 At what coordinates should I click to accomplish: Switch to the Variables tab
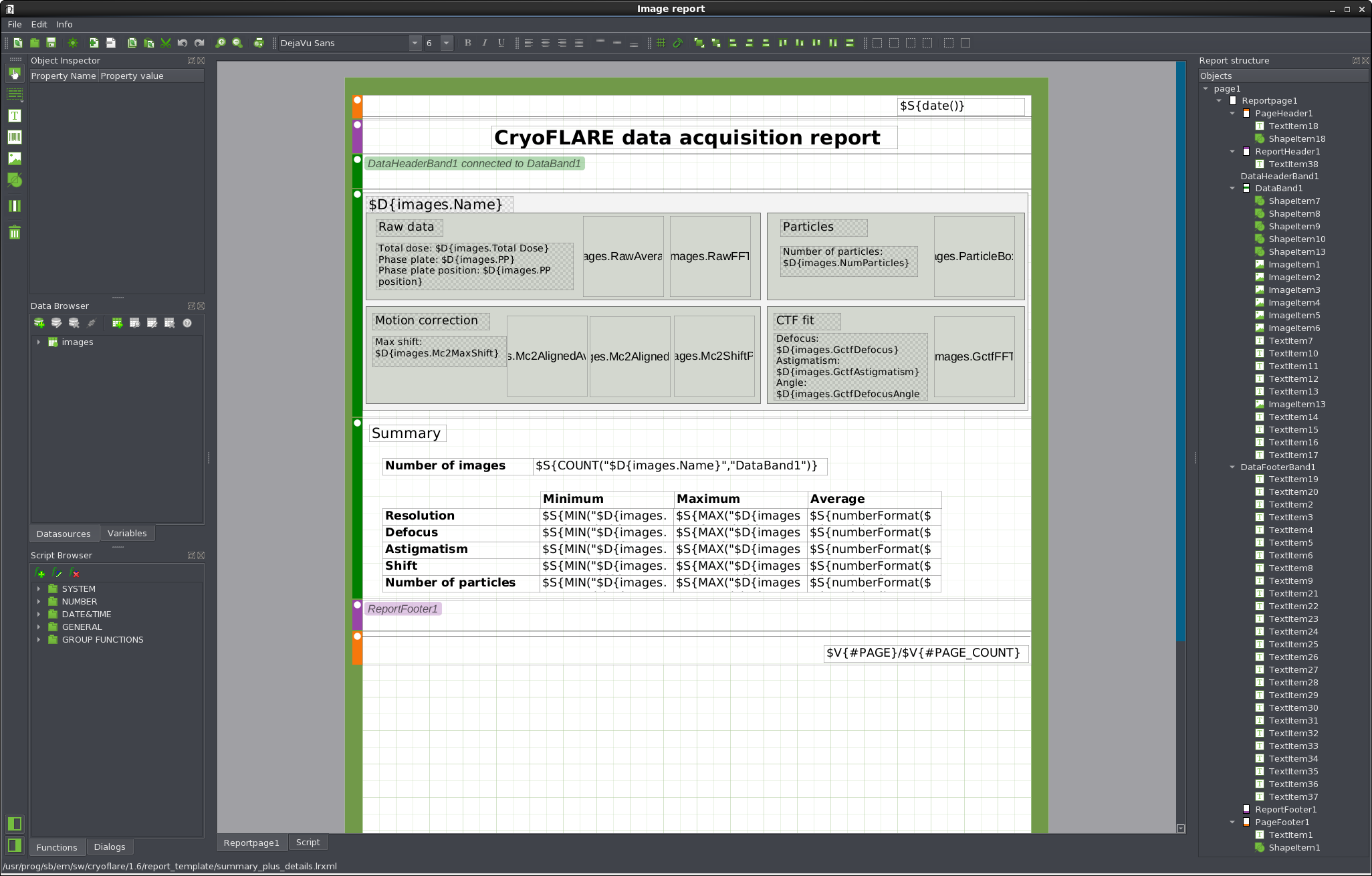coord(127,533)
